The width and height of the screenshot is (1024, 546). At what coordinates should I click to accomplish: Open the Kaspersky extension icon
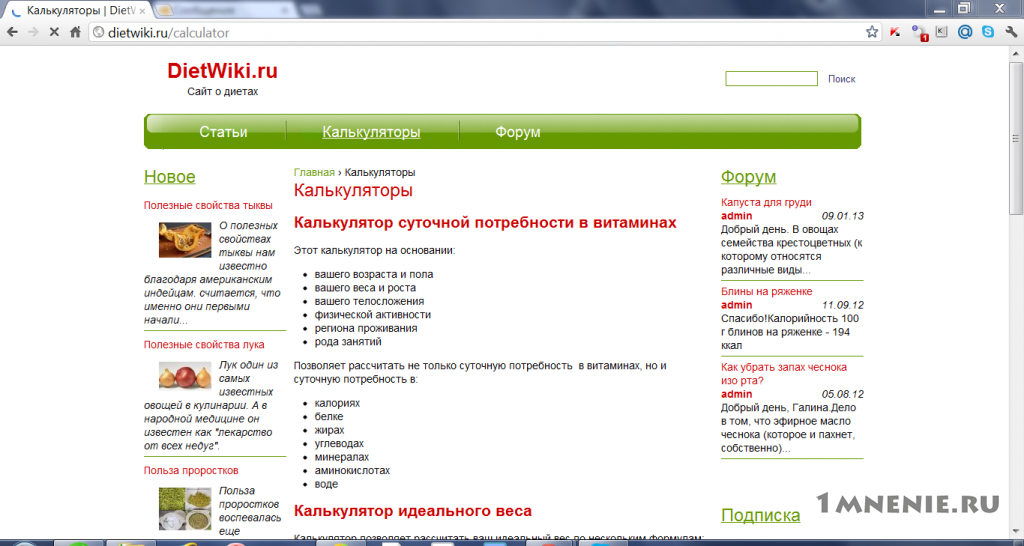(x=895, y=32)
